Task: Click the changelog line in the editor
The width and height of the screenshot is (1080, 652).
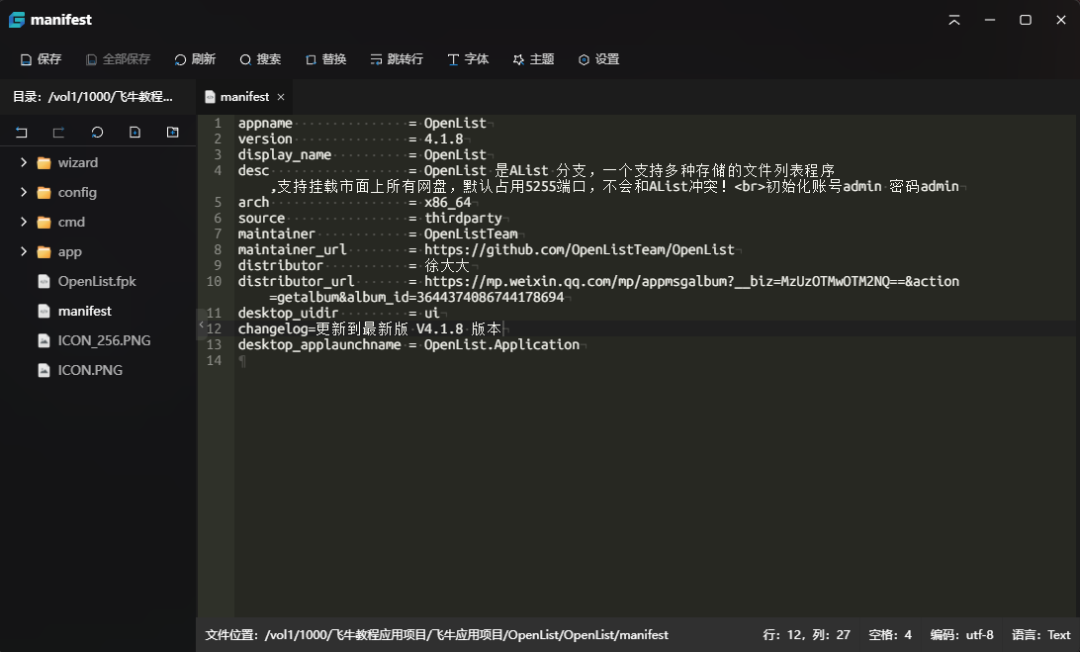Action: pyautogui.click(x=370, y=329)
